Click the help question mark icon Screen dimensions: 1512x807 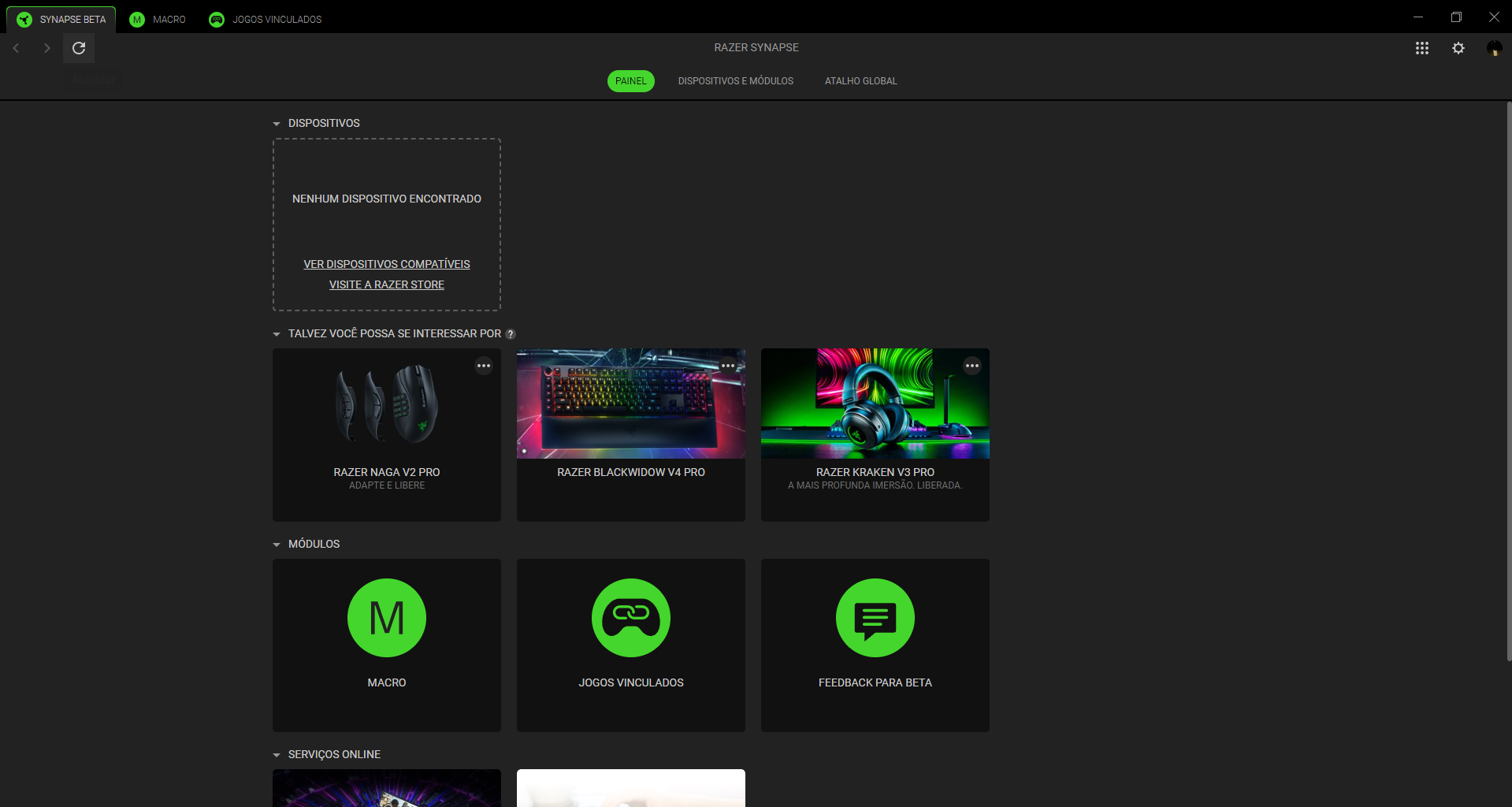click(x=511, y=334)
